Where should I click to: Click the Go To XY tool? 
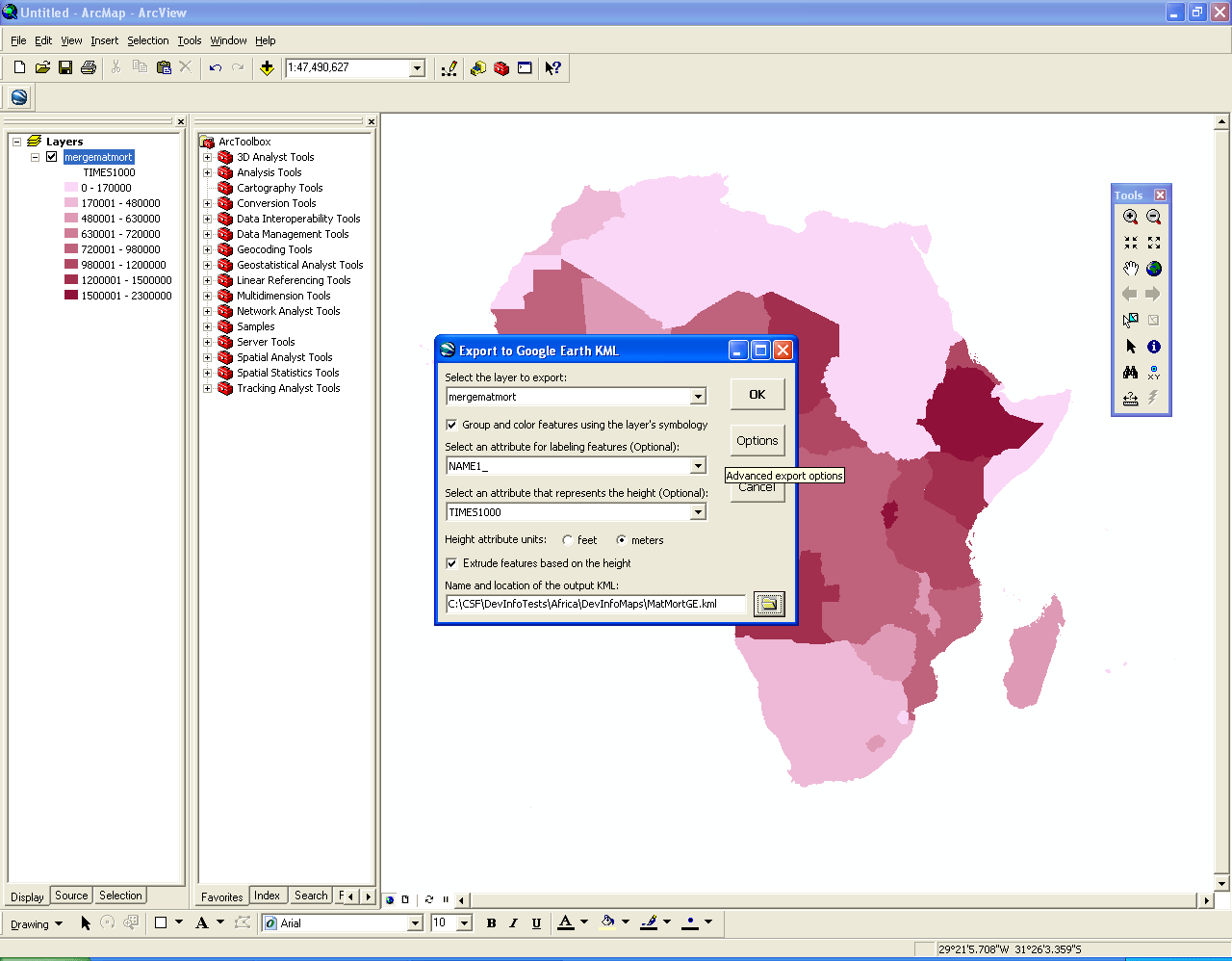pos(1154,373)
